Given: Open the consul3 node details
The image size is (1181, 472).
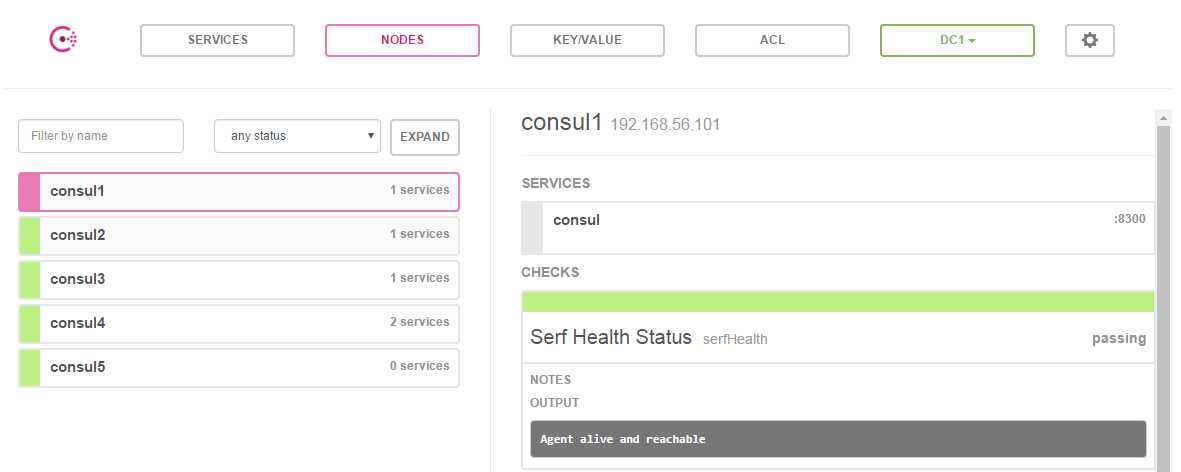Looking at the screenshot, I should click(x=239, y=279).
